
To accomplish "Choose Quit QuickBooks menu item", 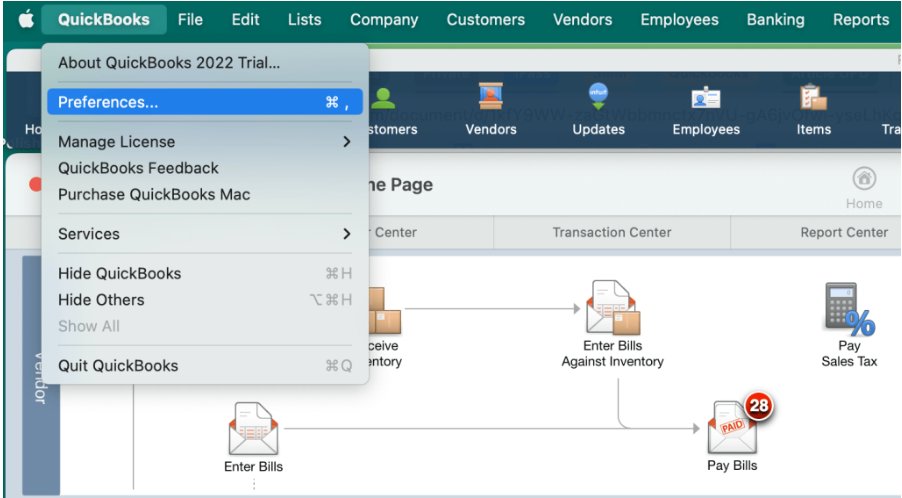I will [x=205, y=365].
